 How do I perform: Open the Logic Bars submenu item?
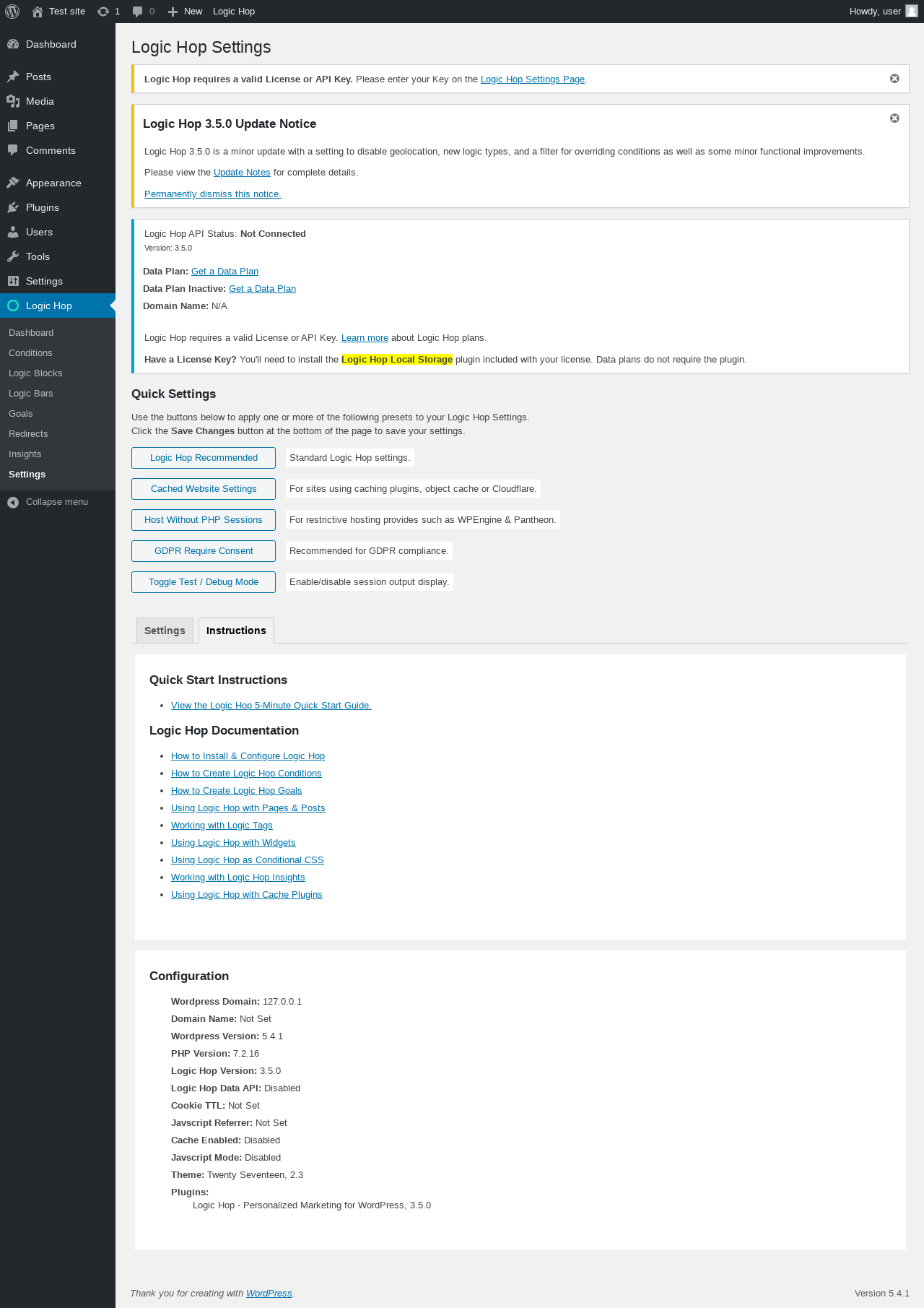(x=31, y=394)
